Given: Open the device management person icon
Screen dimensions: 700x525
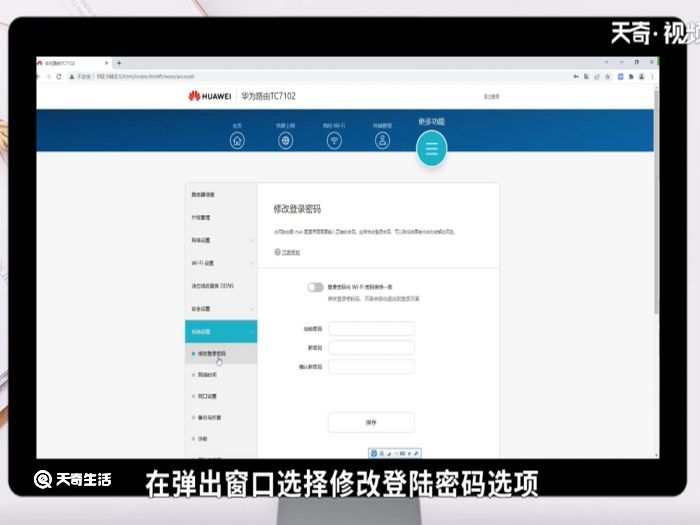Looking at the screenshot, I should point(382,141).
